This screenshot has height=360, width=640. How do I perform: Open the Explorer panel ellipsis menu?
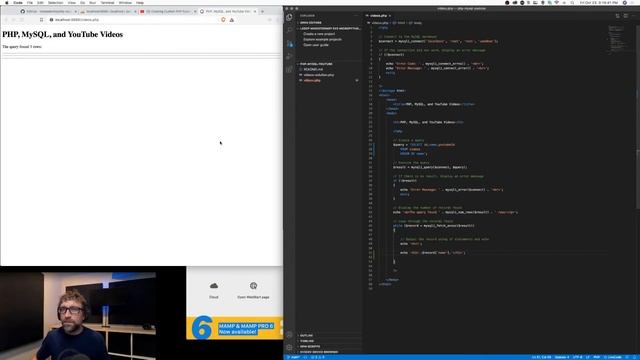pyautogui.click(x=356, y=16)
